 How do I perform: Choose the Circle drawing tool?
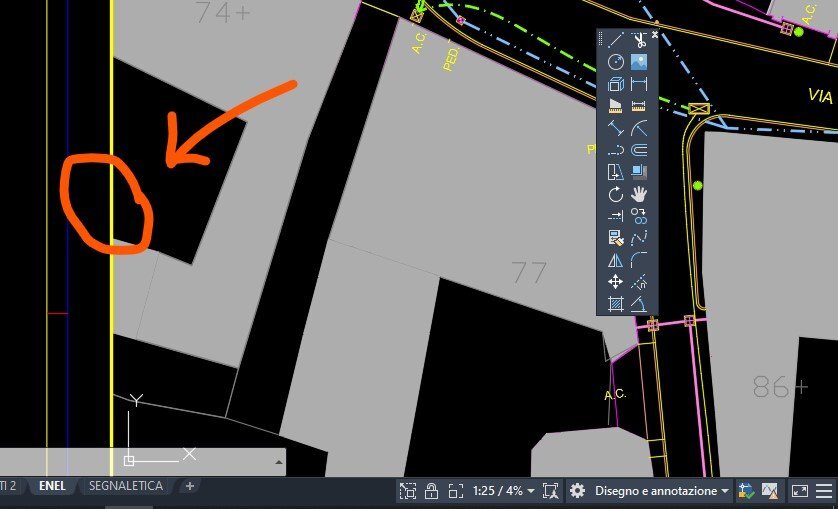point(616,61)
